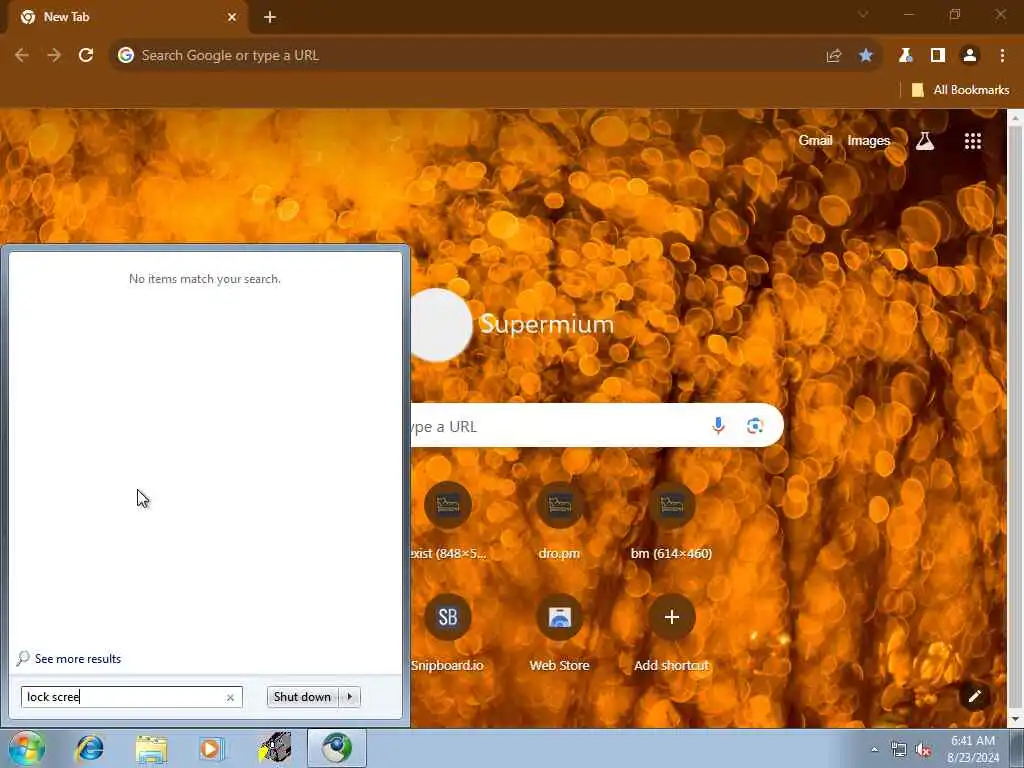Show hidden tray icons arrow

[x=874, y=750]
